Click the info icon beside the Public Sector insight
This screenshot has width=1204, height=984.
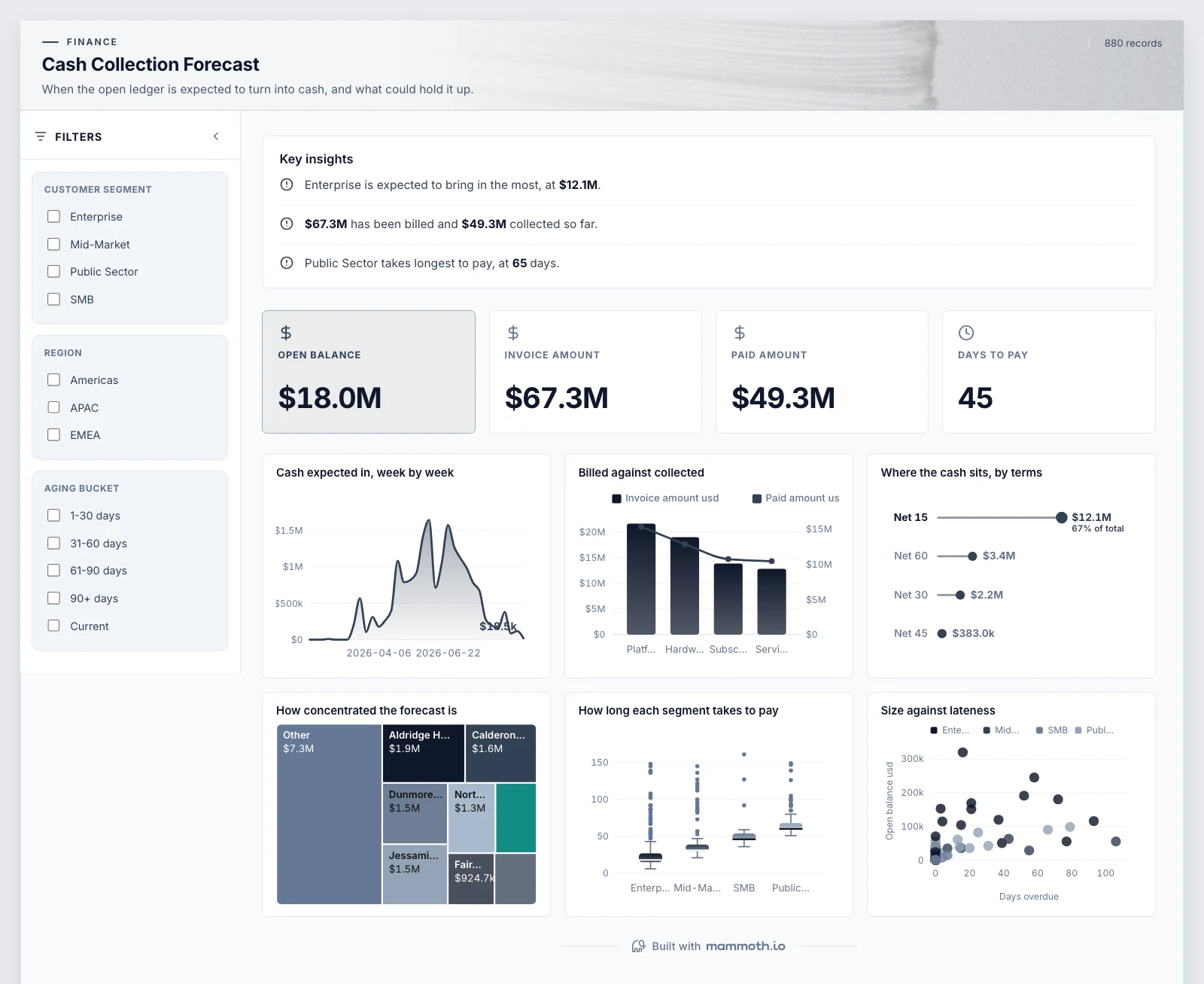pyautogui.click(x=287, y=263)
